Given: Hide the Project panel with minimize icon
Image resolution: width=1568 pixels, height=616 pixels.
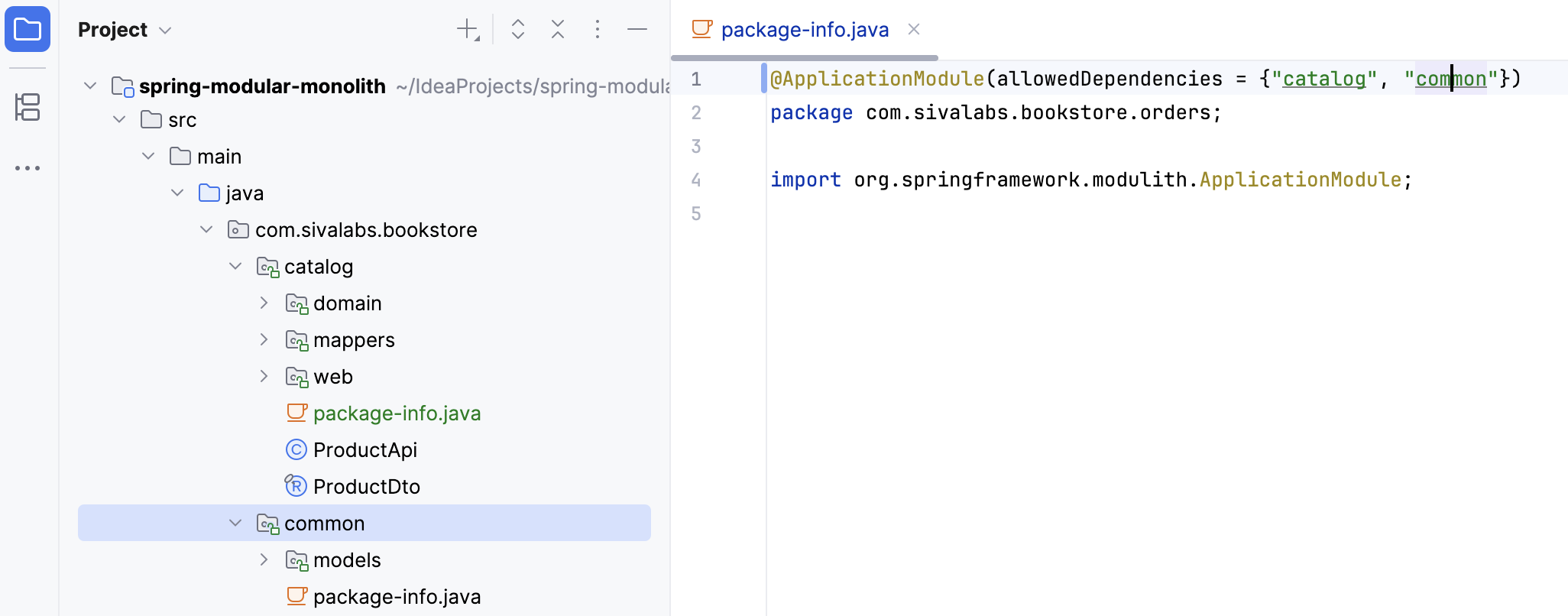Looking at the screenshot, I should 637,30.
